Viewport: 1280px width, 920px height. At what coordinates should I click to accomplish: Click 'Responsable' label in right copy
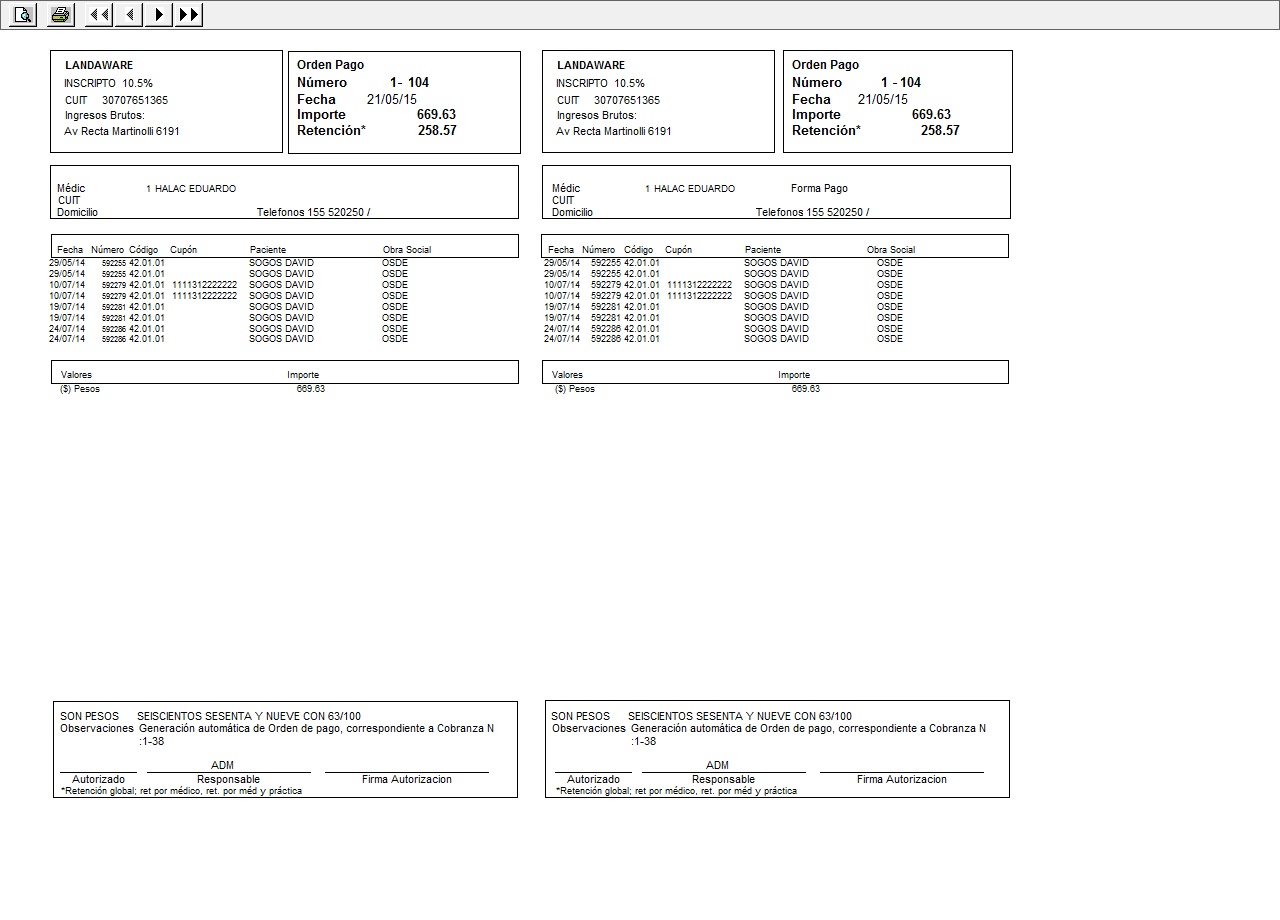[x=723, y=779]
